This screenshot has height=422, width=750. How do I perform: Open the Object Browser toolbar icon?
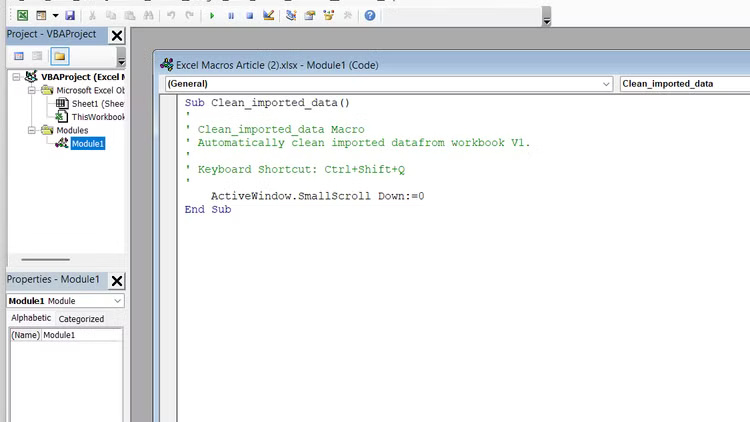pyautogui.click(x=329, y=16)
